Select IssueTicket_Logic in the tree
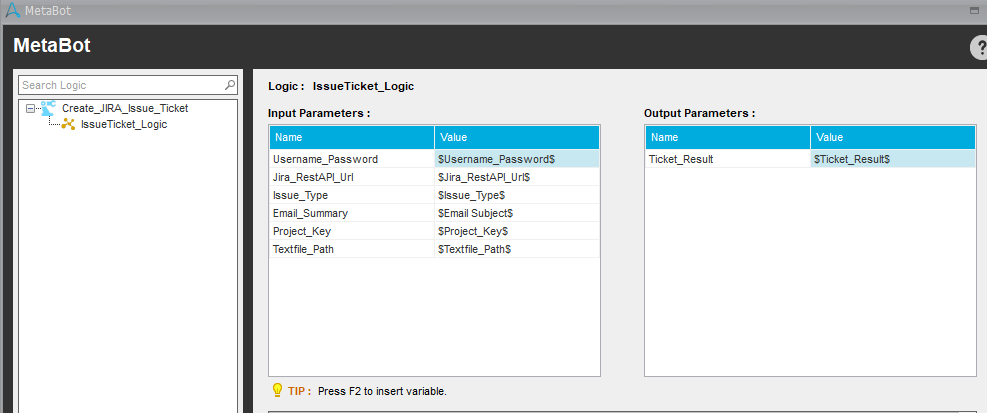Image resolution: width=987 pixels, height=413 pixels. pyautogui.click(x=123, y=124)
